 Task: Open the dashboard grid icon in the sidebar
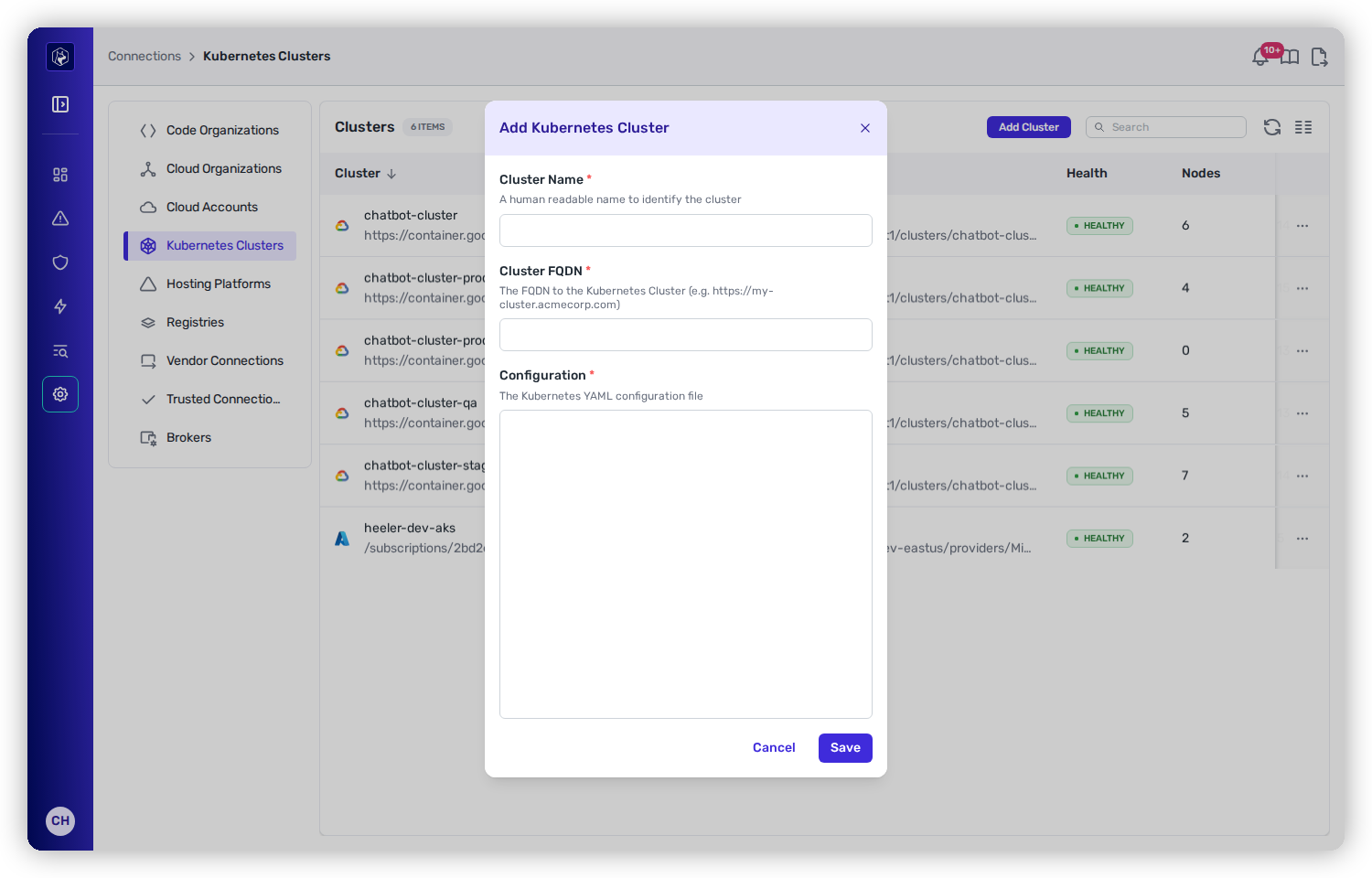click(60, 175)
